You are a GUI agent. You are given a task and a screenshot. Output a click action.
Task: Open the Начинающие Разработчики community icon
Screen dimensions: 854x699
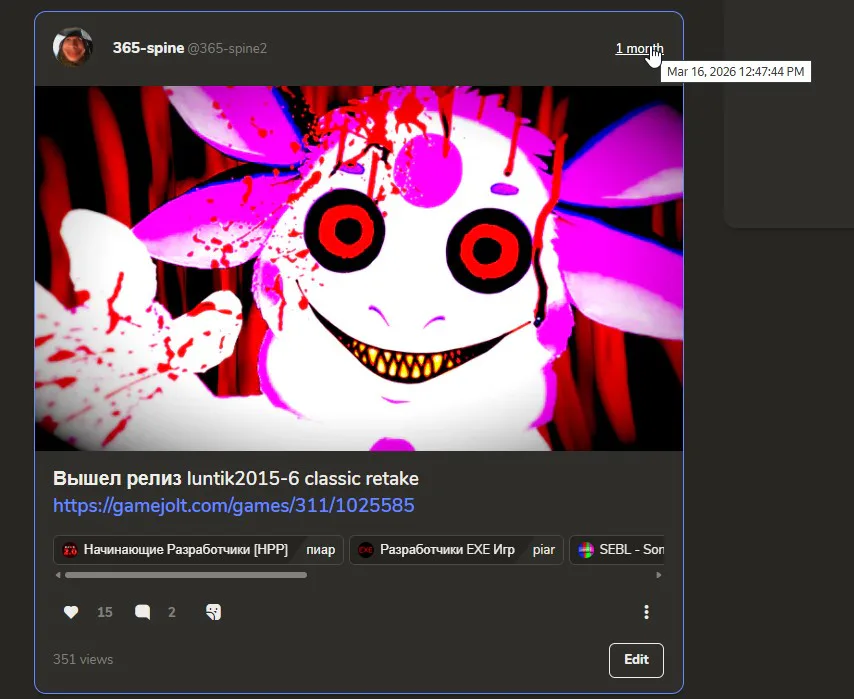click(70, 550)
